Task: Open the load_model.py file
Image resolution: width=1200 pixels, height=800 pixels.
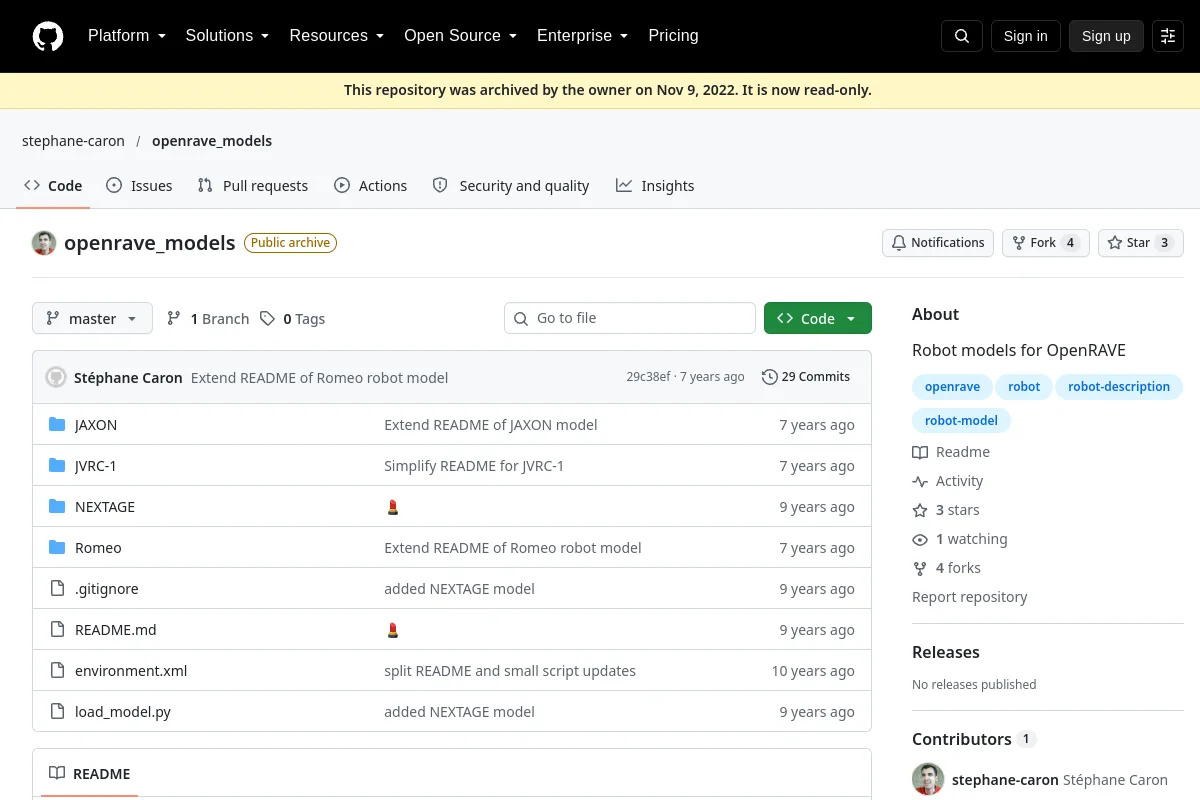Action: (x=123, y=712)
